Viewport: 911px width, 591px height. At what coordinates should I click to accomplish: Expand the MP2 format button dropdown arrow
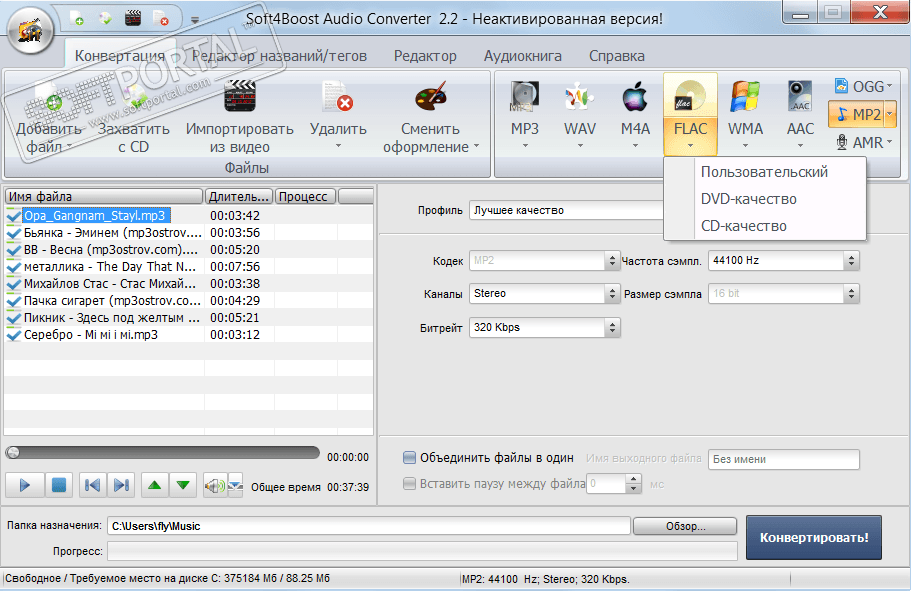[x=890, y=114]
